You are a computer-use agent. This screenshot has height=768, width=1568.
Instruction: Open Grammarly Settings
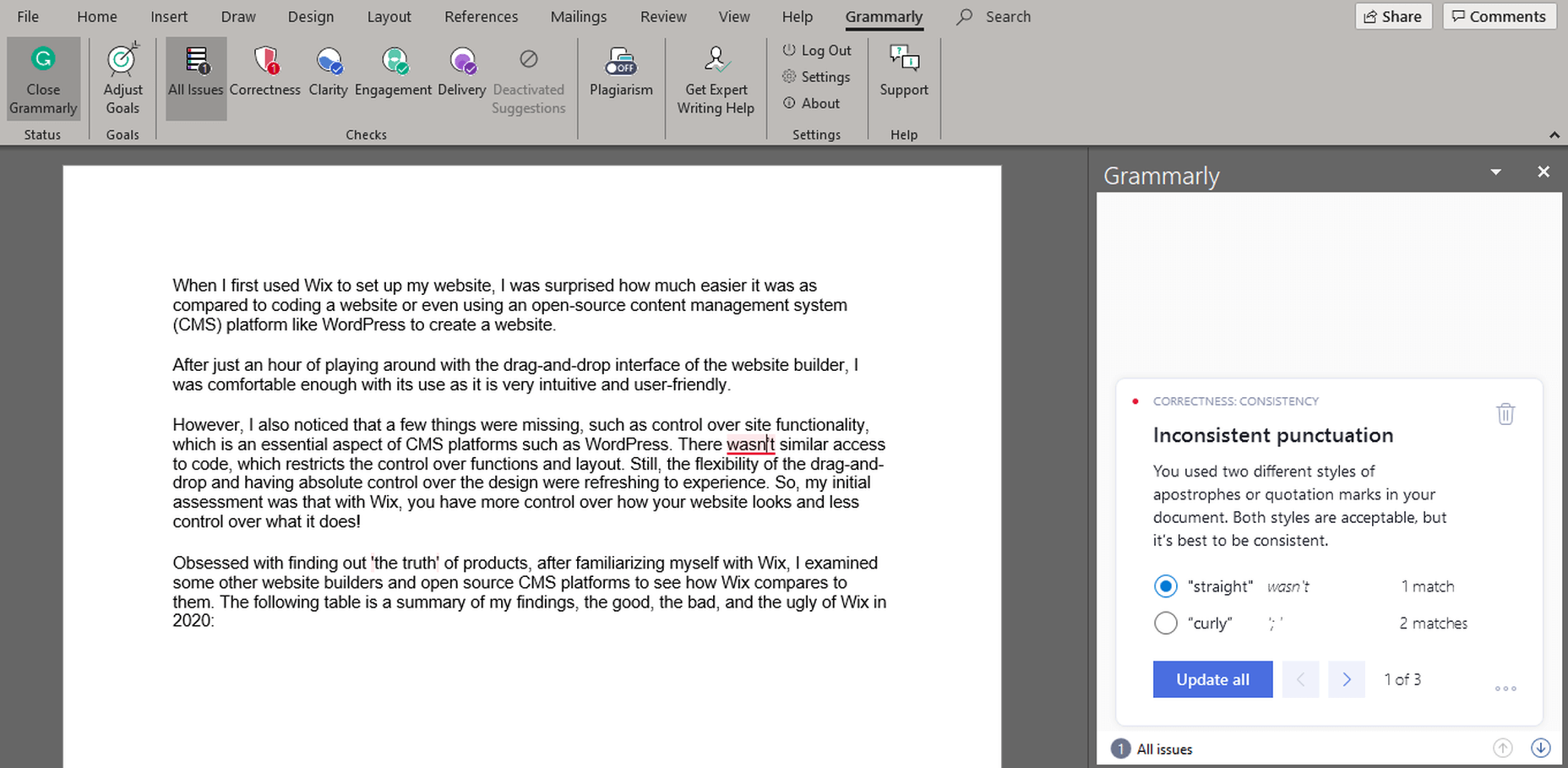[x=816, y=77]
